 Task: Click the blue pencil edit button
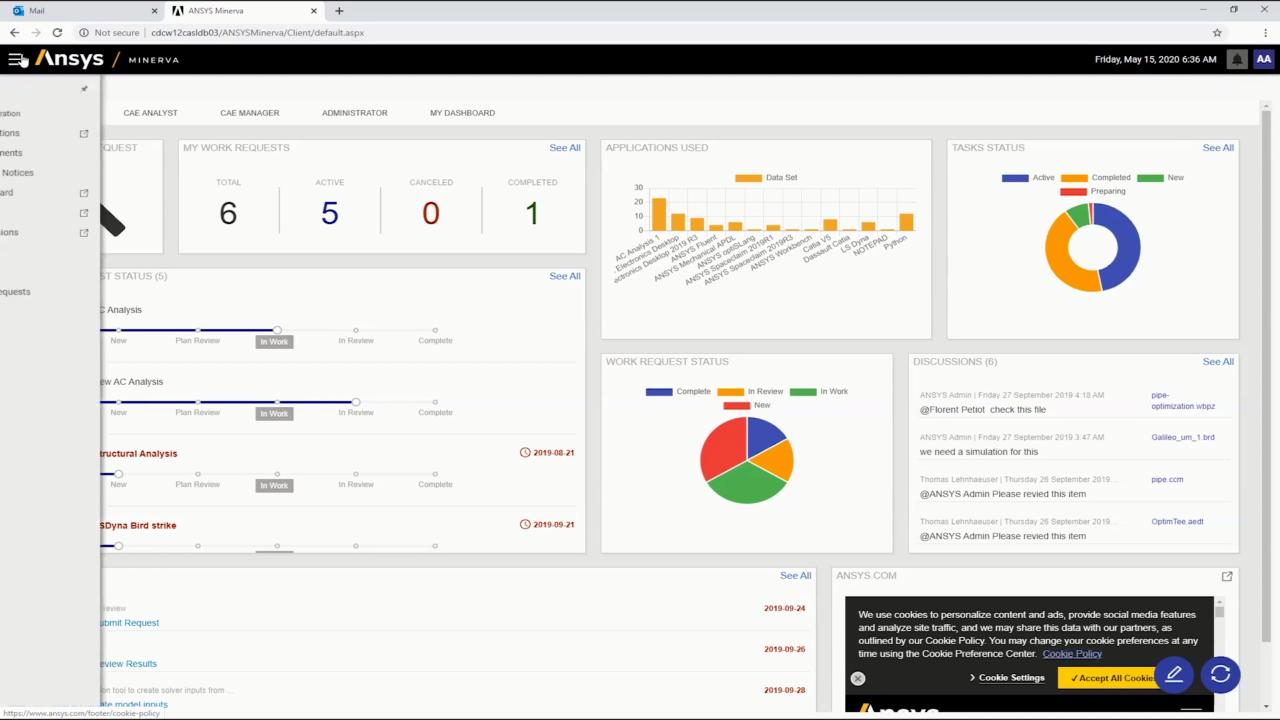(1174, 675)
